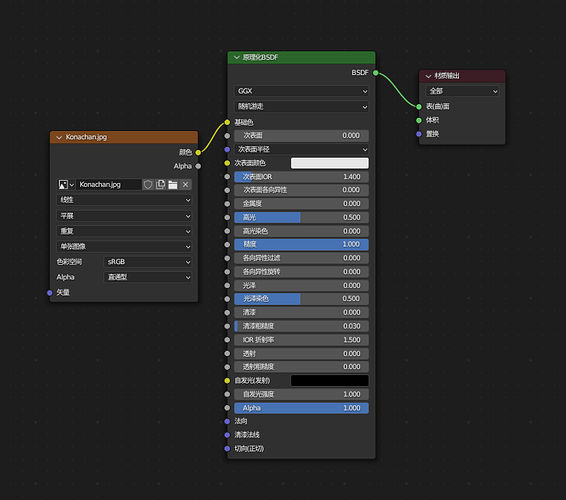Viewport: 566px width, 500px height.
Task: Click the black emission color swatch
Action: 330,381
